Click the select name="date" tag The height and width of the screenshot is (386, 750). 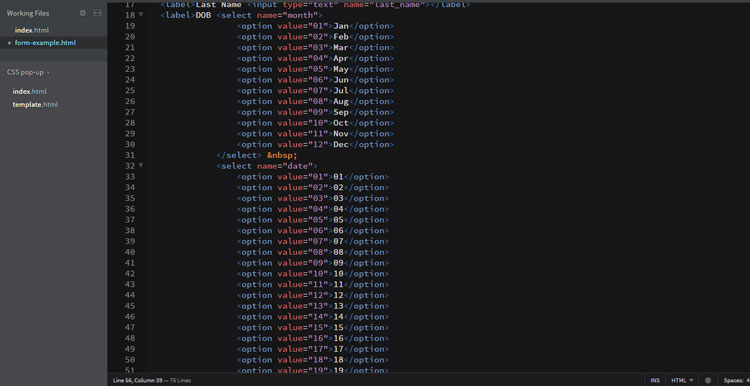coord(266,166)
